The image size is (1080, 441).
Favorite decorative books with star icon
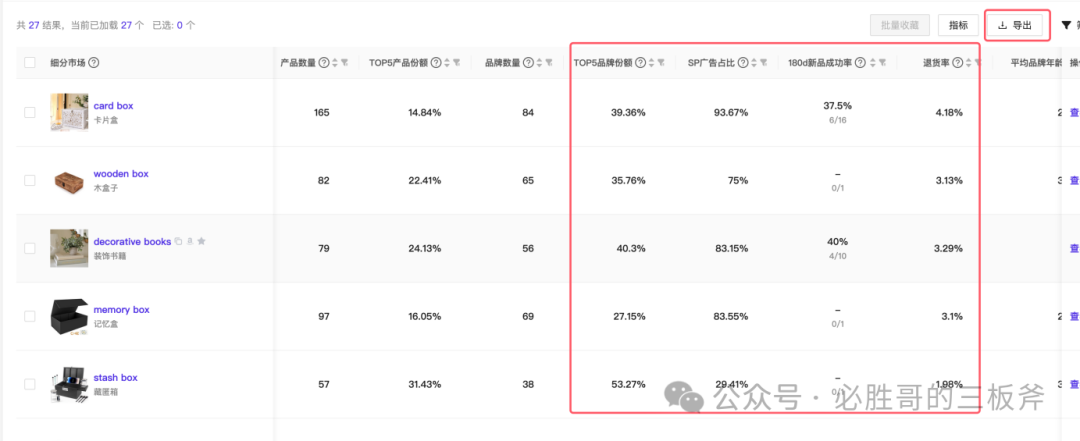coord(201,241)
